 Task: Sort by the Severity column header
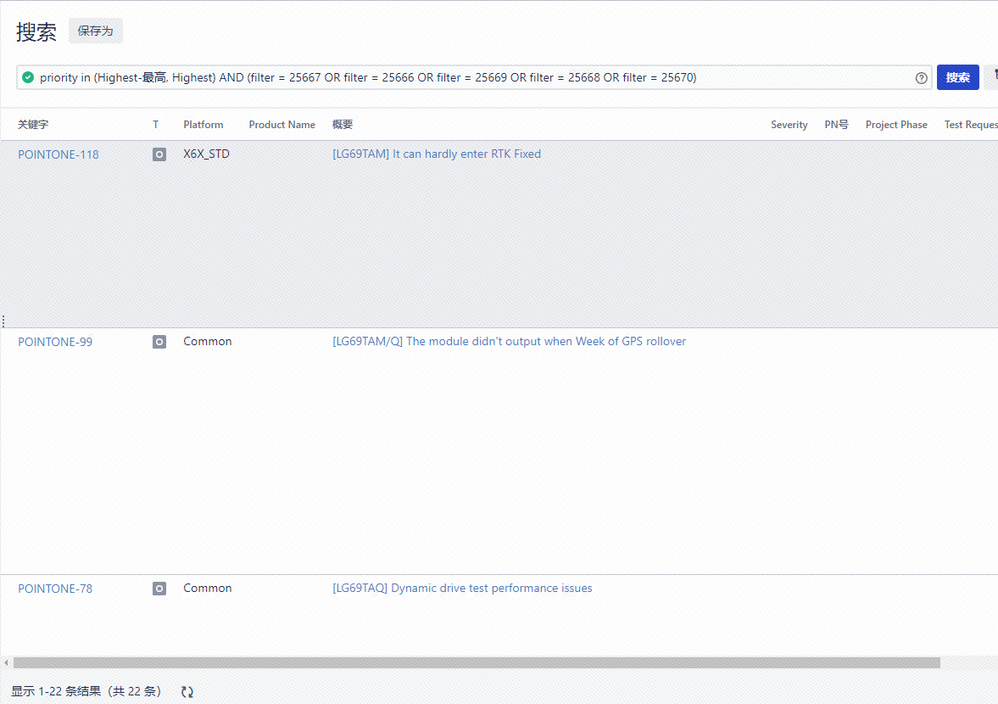pos(789,124)
